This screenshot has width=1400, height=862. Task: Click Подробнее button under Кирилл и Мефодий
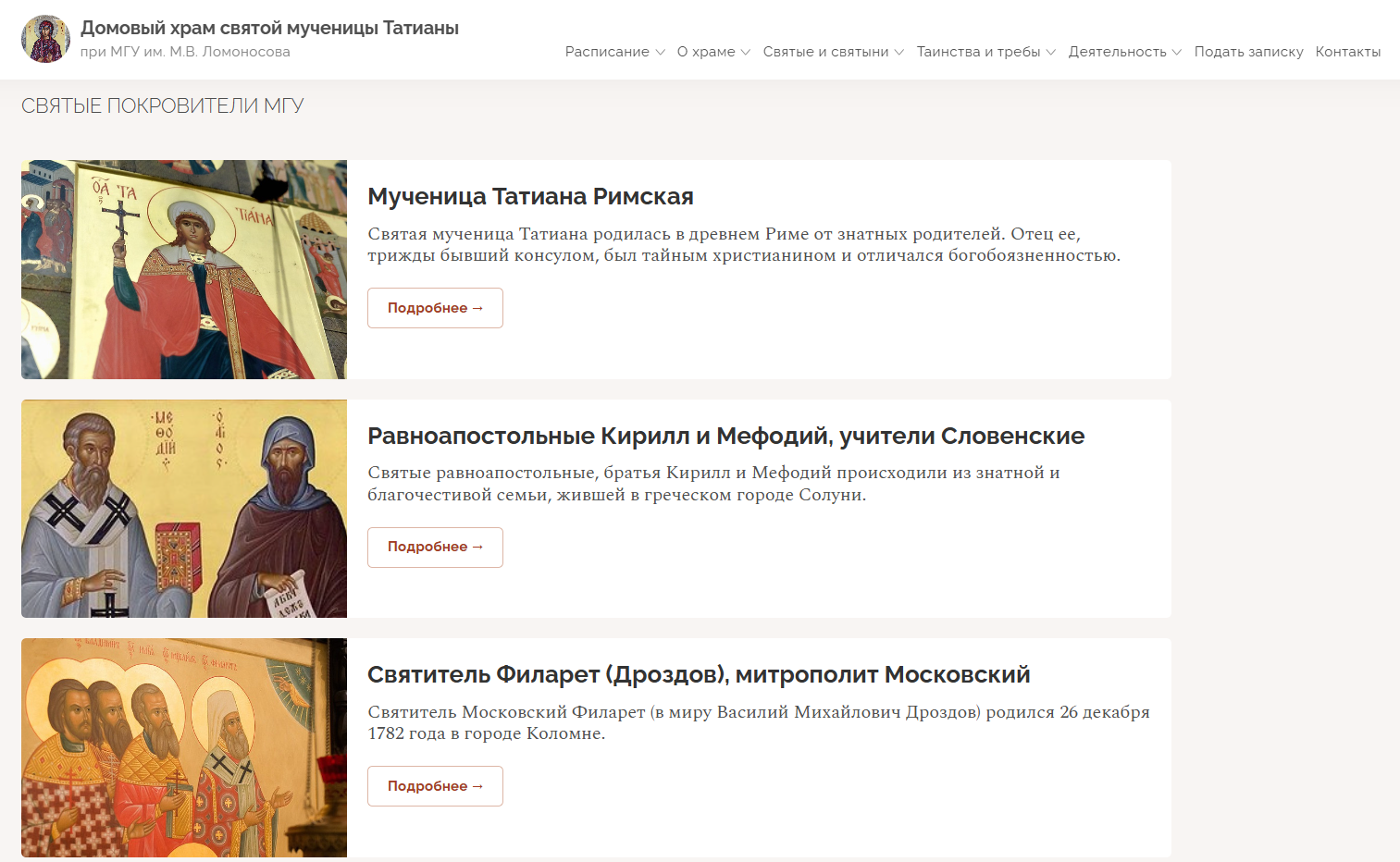[x=435, y=548]
